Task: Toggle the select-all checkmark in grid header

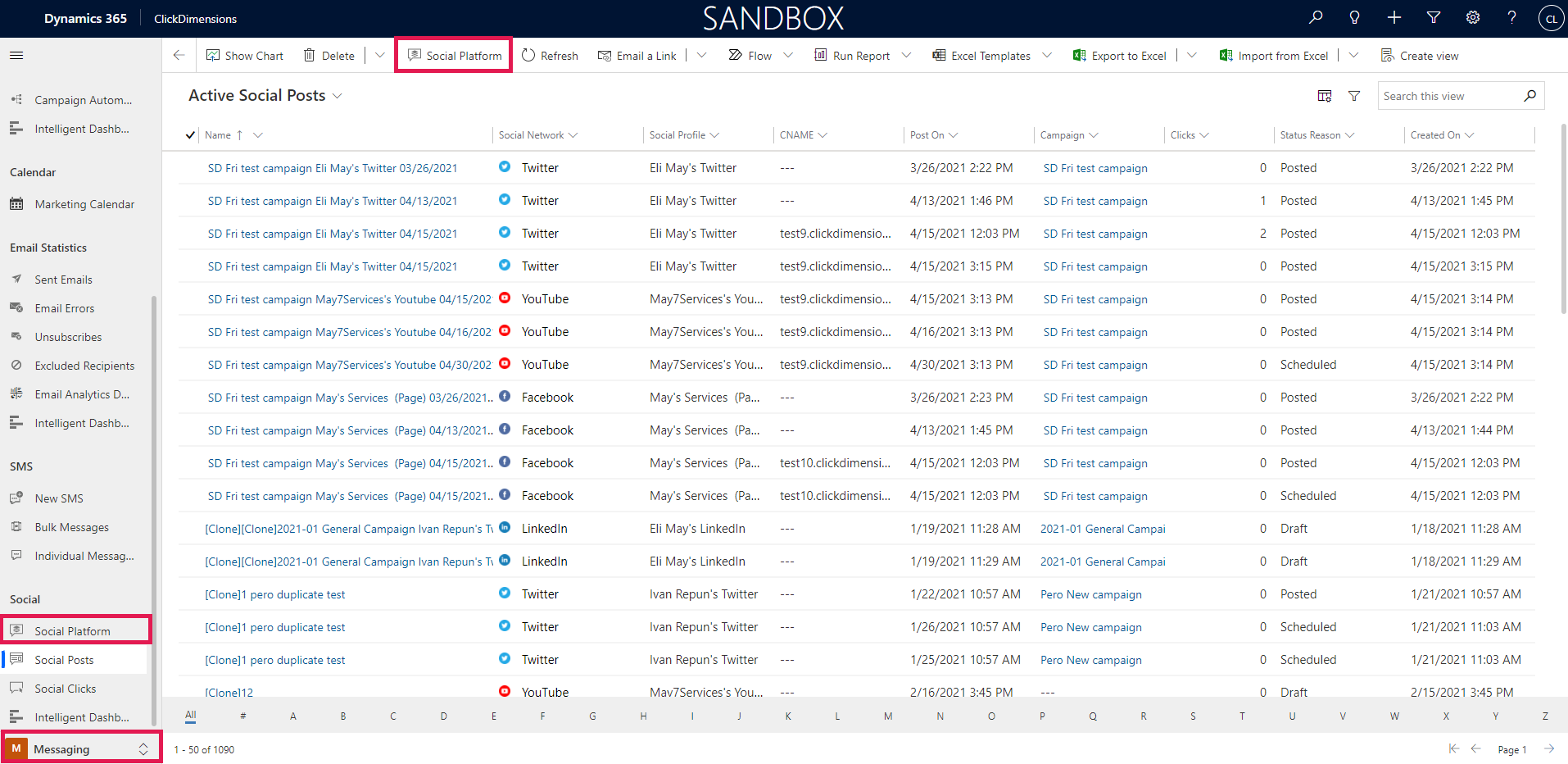Action: (190, 135)
